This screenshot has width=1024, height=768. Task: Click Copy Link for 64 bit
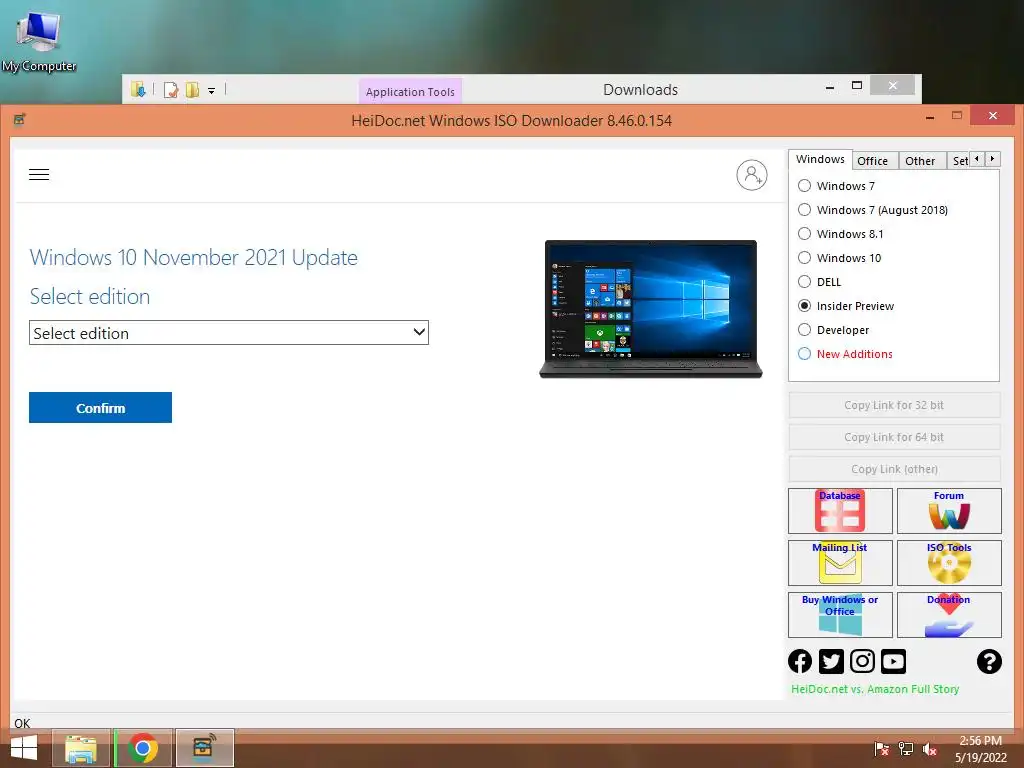coord(894,437)
